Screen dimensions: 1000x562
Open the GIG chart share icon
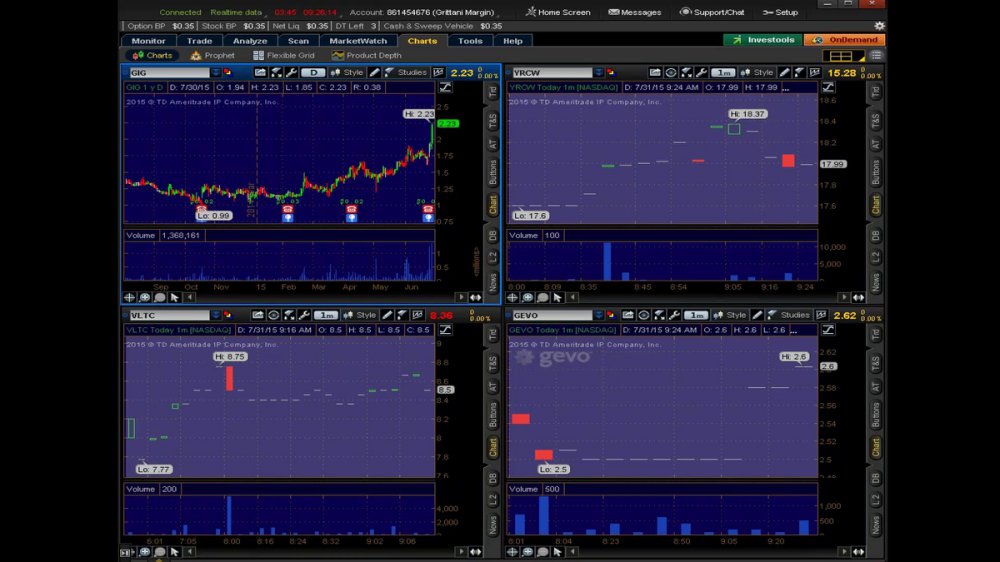click(260, 73)
